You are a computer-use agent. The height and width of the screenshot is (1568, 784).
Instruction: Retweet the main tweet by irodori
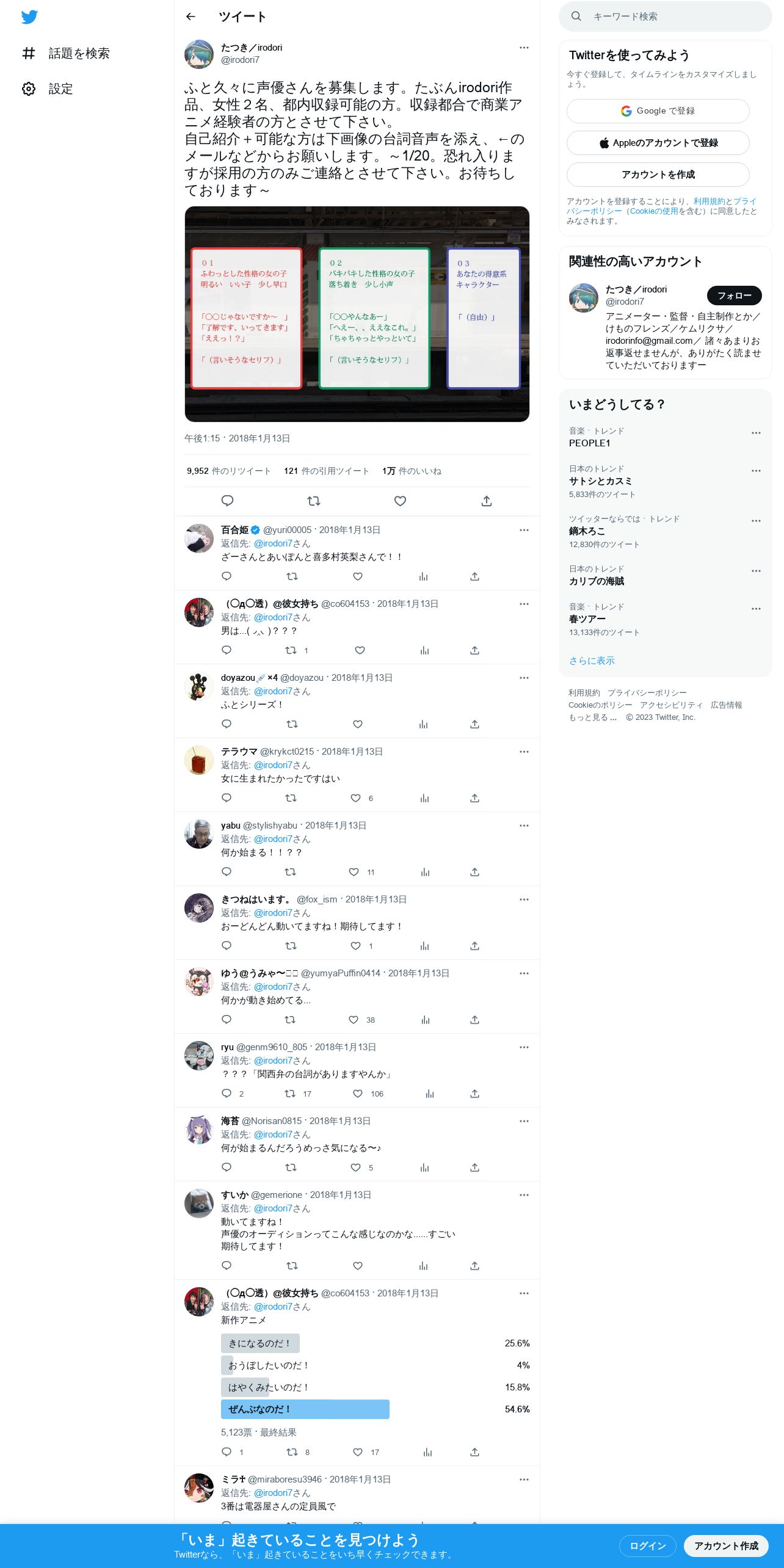point(314,501)
